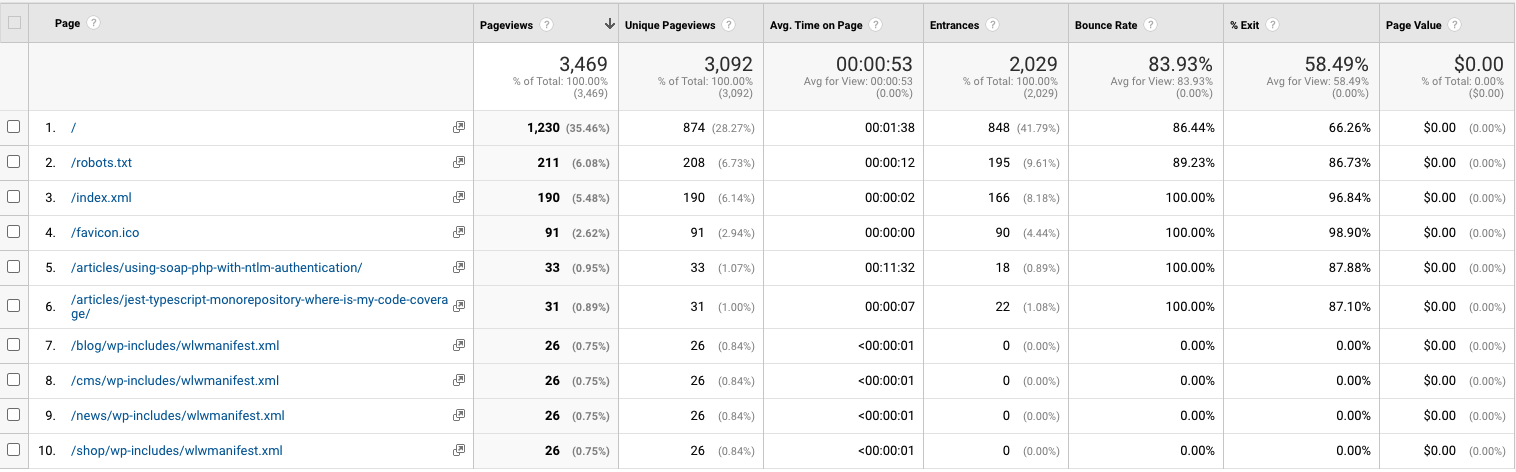Click the help icon beside Page header

click(94, 23)
